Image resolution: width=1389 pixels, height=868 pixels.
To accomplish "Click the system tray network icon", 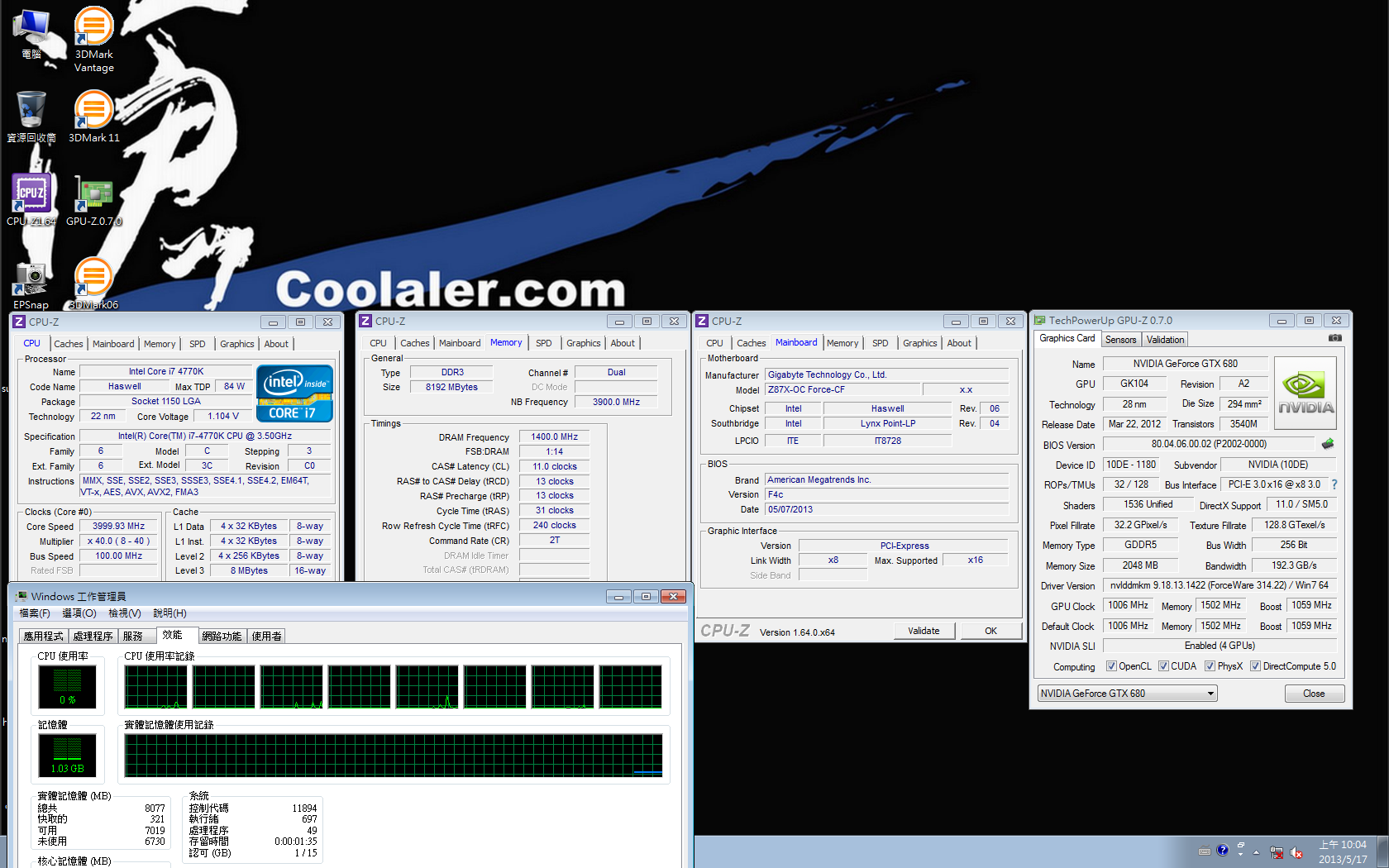I will (1277, 852).
